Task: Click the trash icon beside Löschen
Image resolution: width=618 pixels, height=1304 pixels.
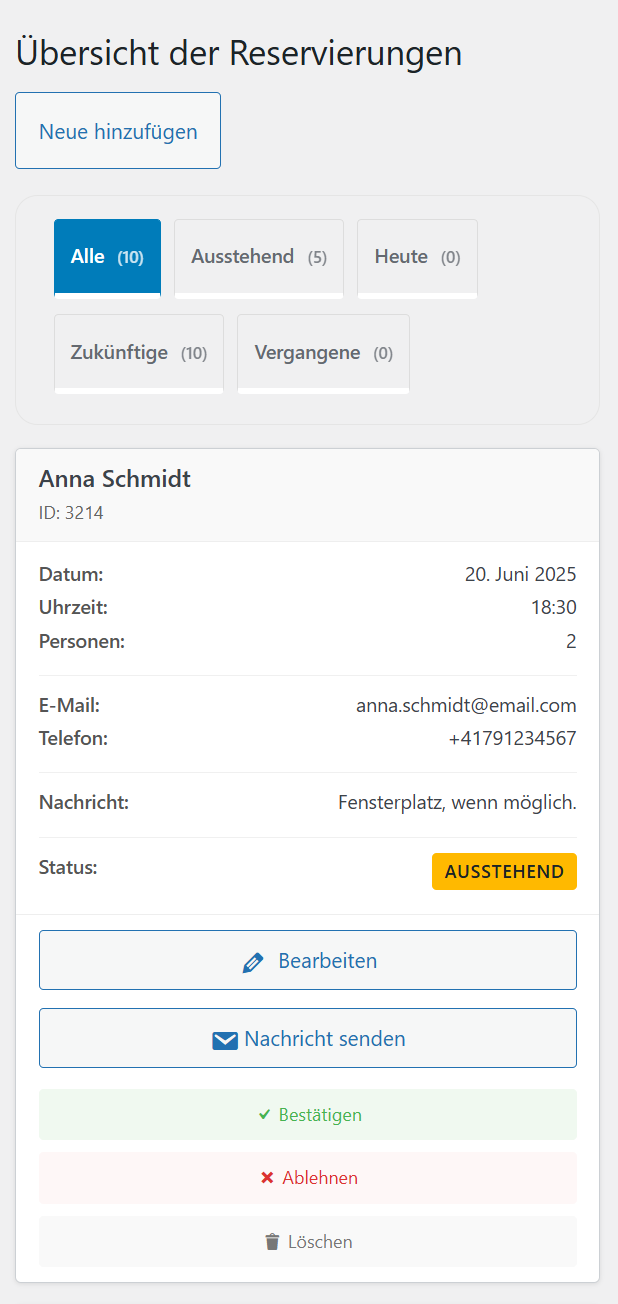Action: [272, 1242]
